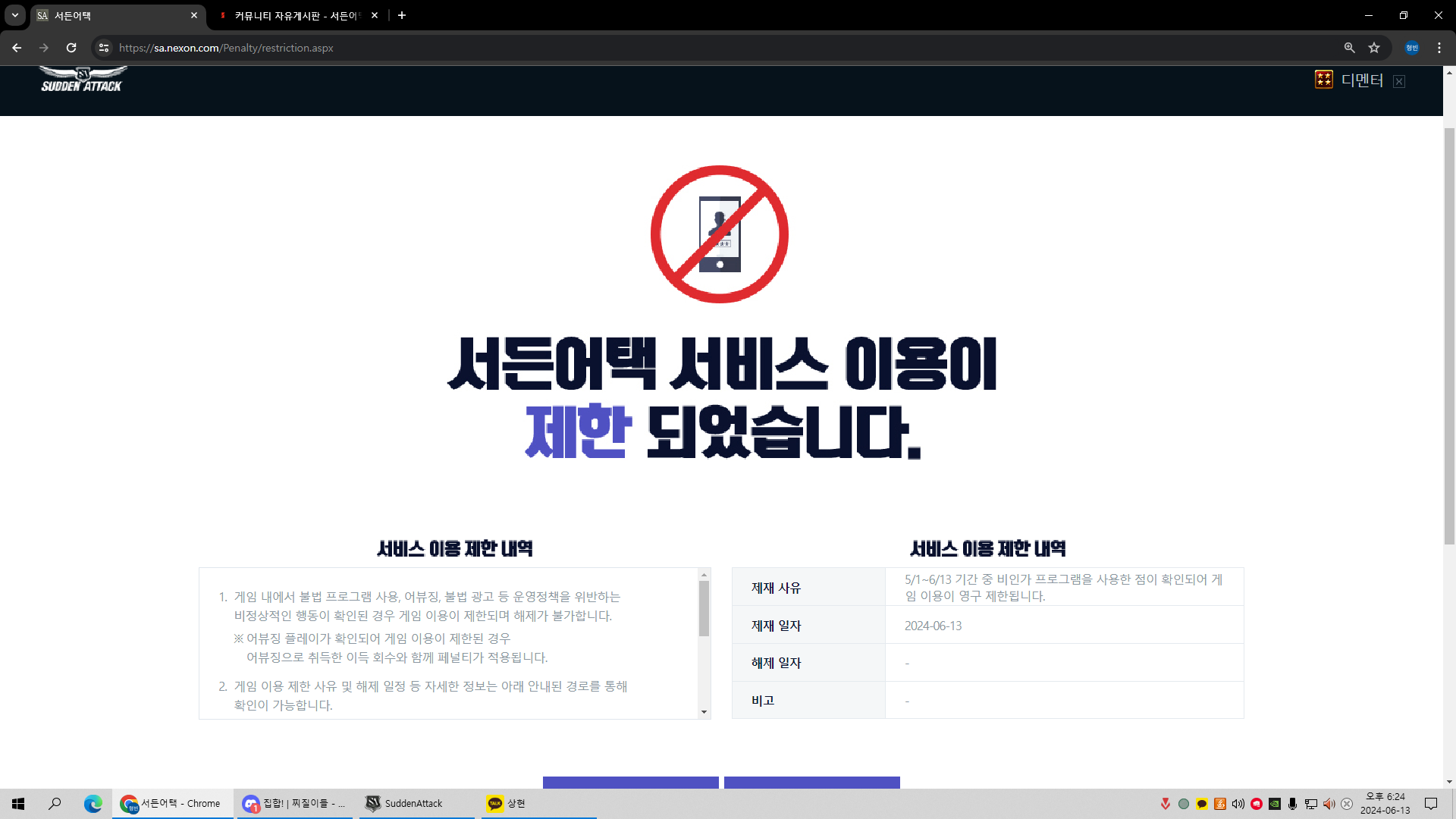Image resolution: width=1456 pixels, height=819 pixels.
Task: Go back to previous page
Action: [x=17, y=48]
